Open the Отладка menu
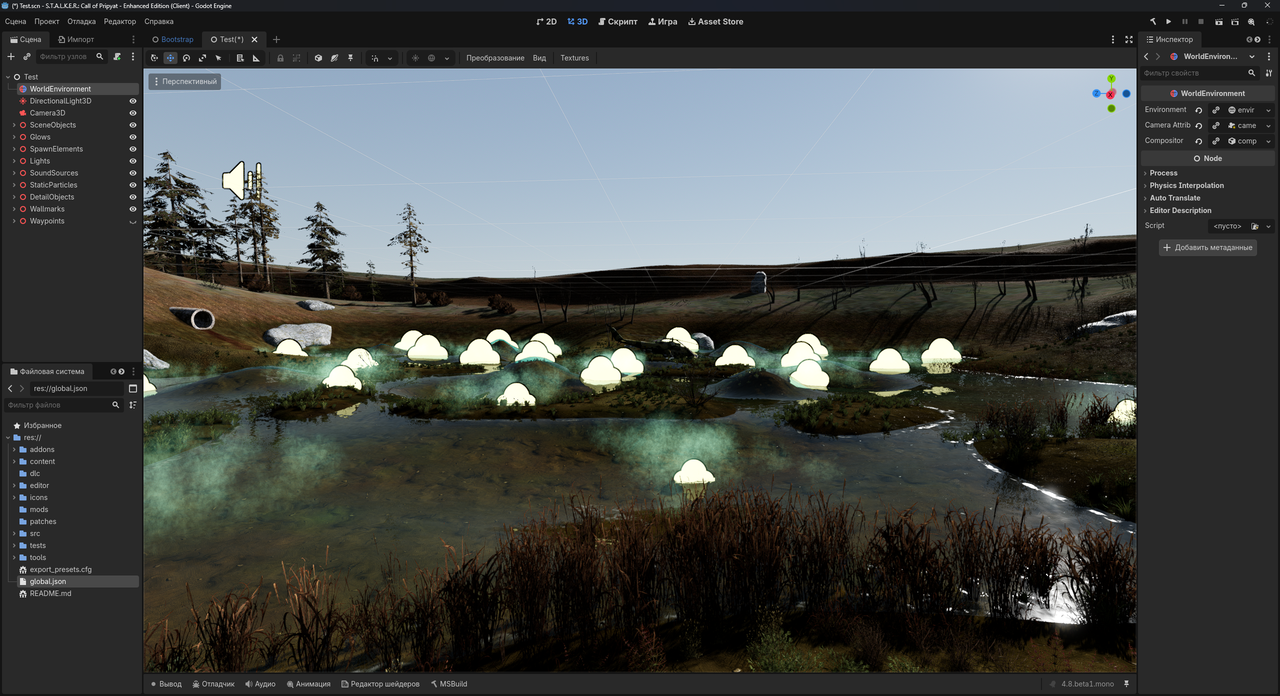Screen dimensions: 1280x696 (82, 21)
